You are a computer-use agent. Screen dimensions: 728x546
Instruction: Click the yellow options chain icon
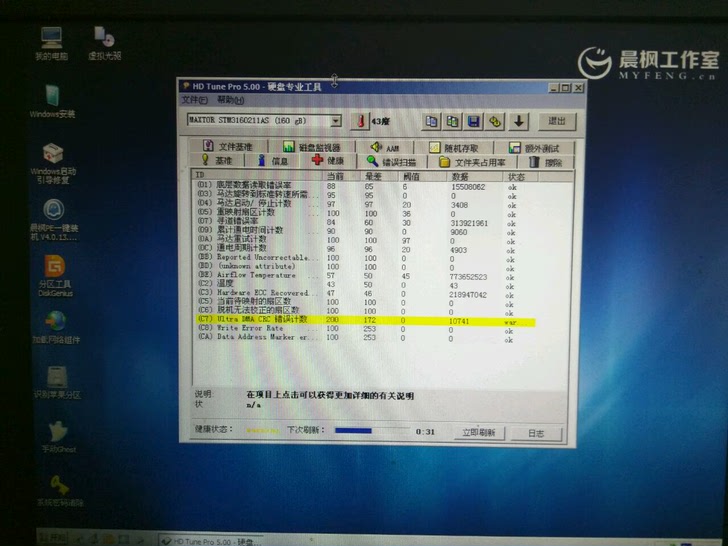[495, 122]
